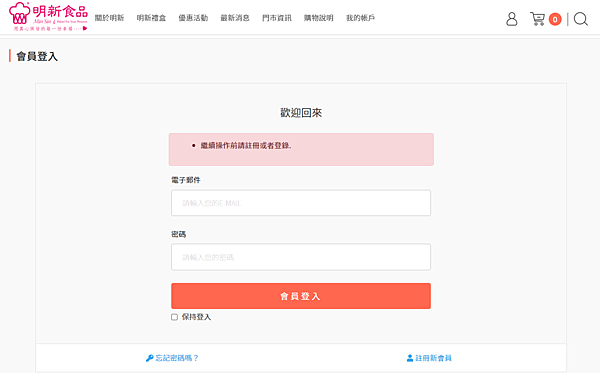The height and width of the screenshot is (373, 600).
Task: Open the search magnifier icon
Action: (581, 19)
